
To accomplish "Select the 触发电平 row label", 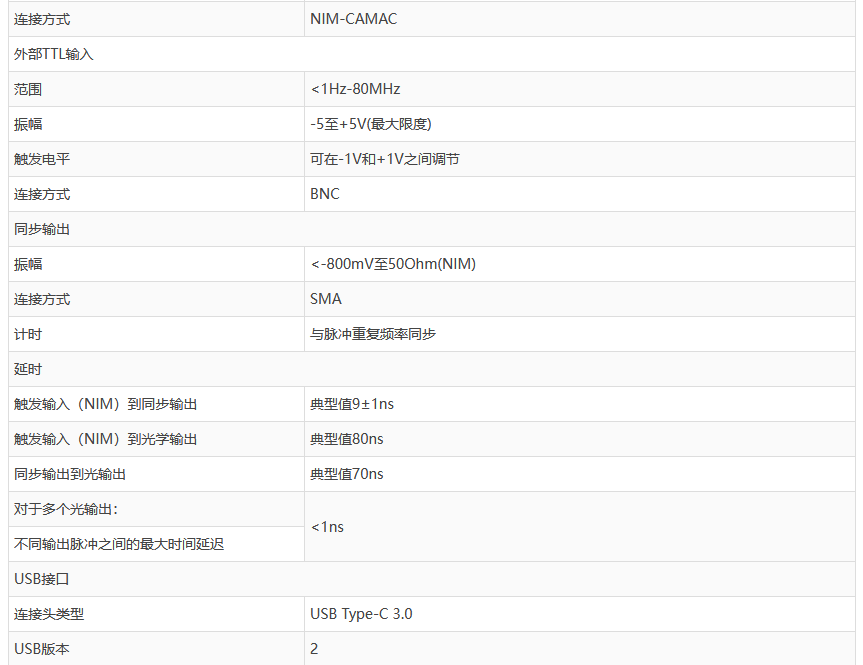I will (x=42, y=159).
